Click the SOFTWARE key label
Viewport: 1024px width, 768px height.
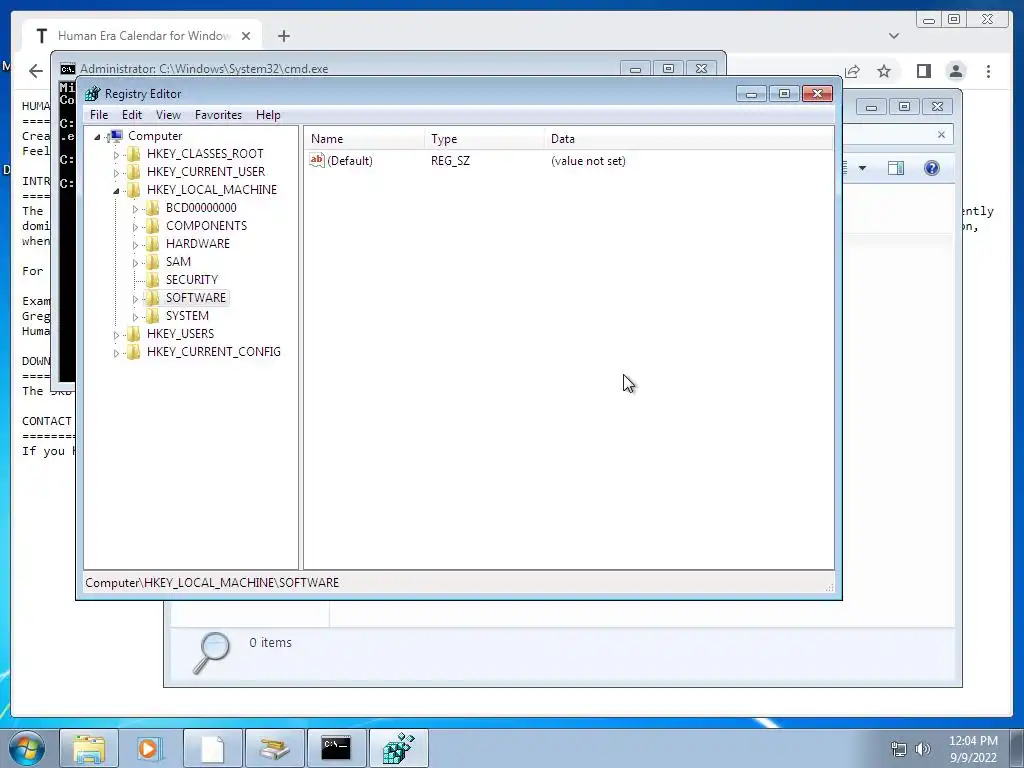(x=195, y=298)
